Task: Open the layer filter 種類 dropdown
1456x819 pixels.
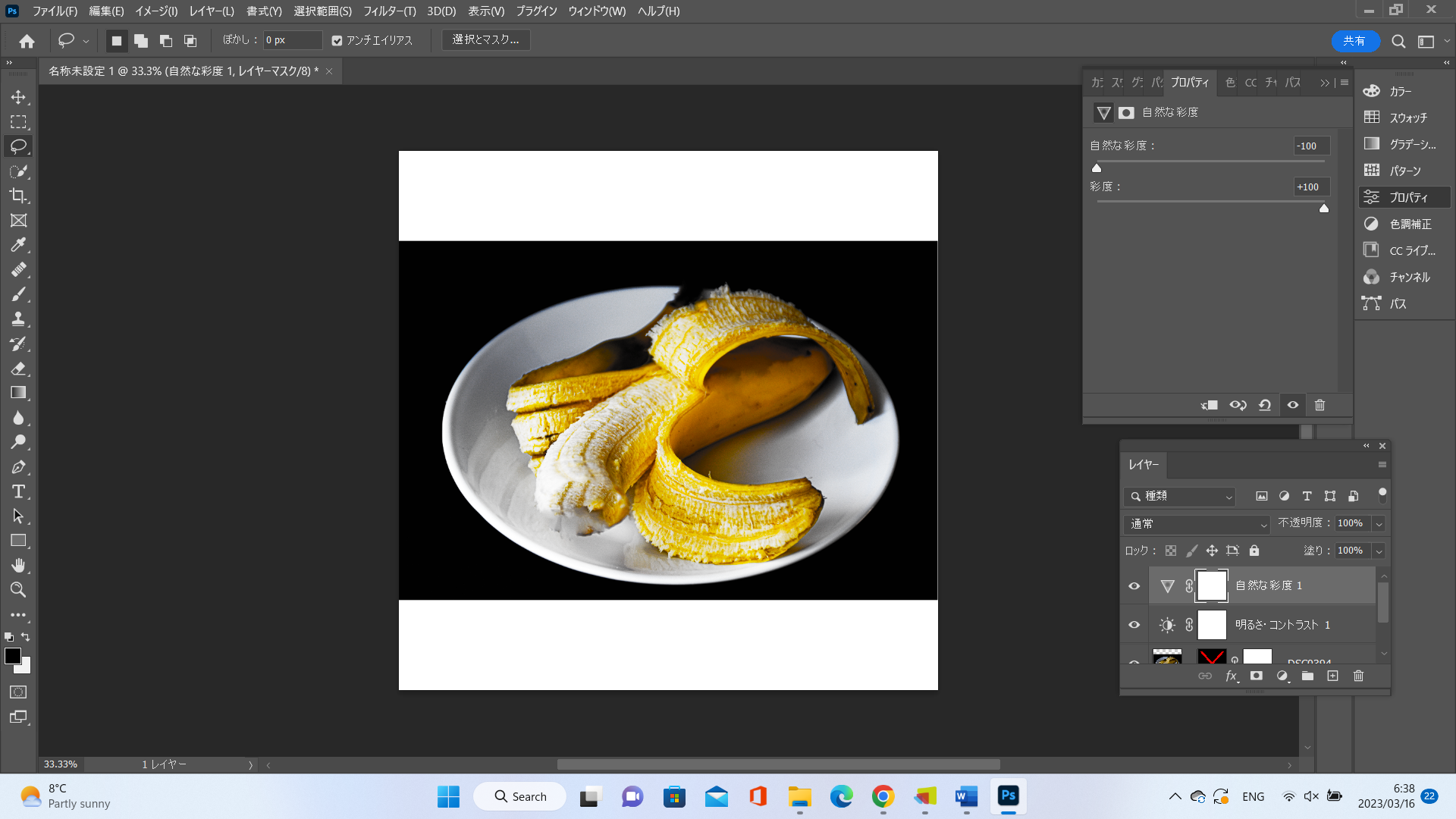Action: coord(1180,496)
